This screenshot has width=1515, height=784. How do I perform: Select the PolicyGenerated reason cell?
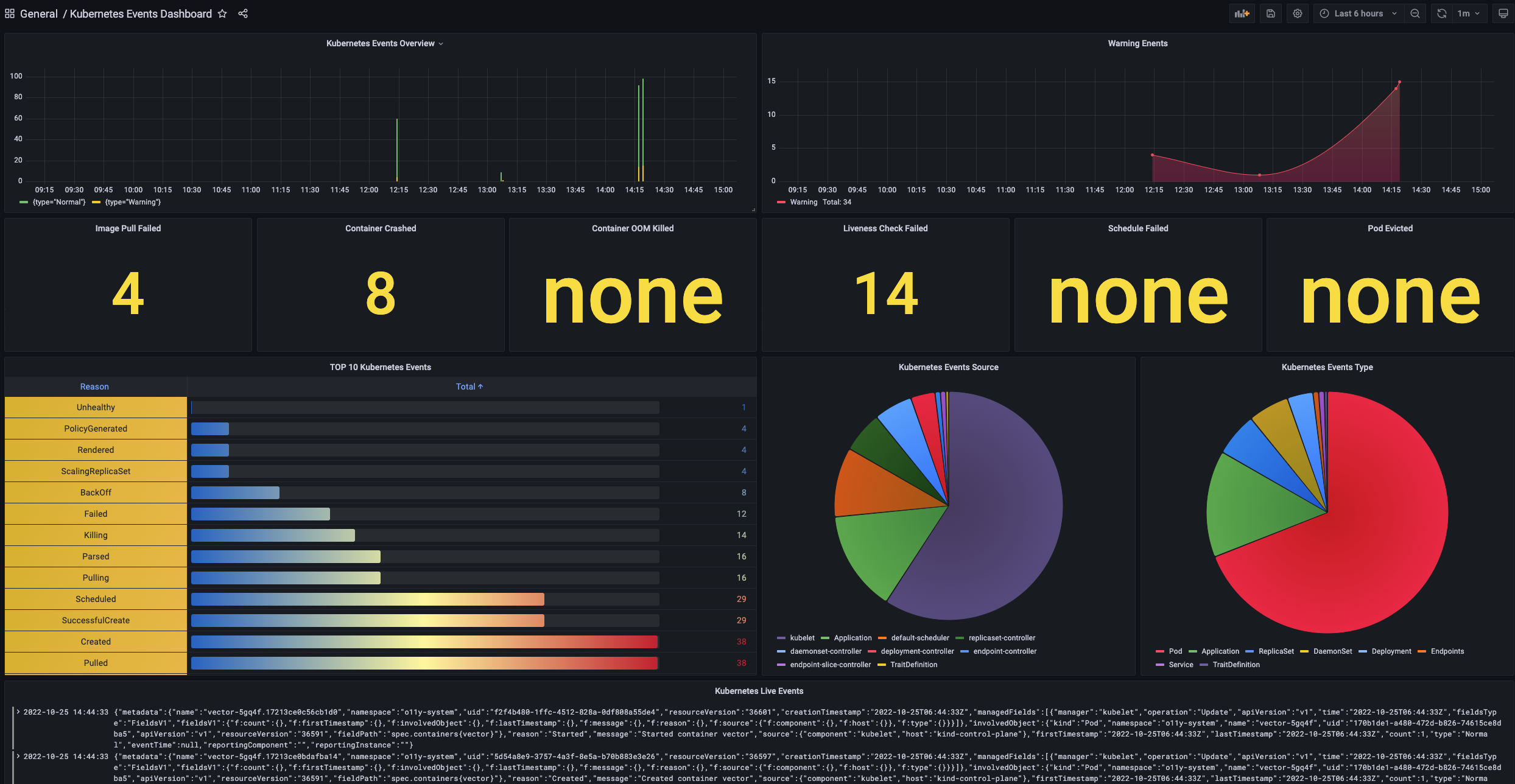(x=96, y=429)
